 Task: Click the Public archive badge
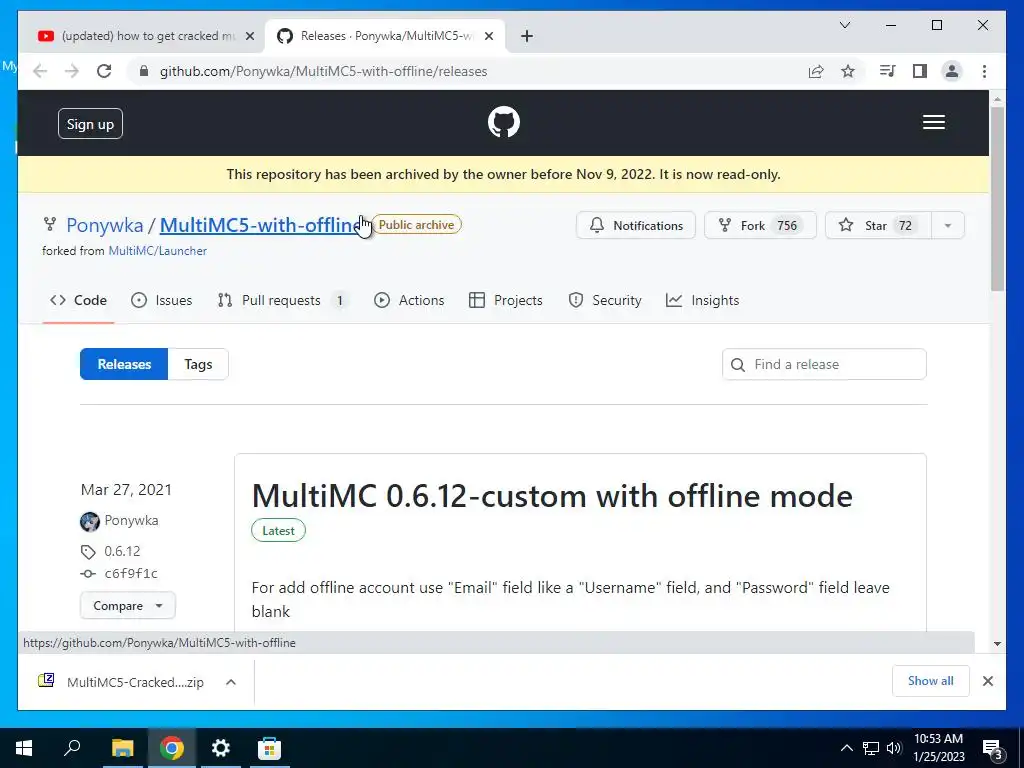coord(416,225)
